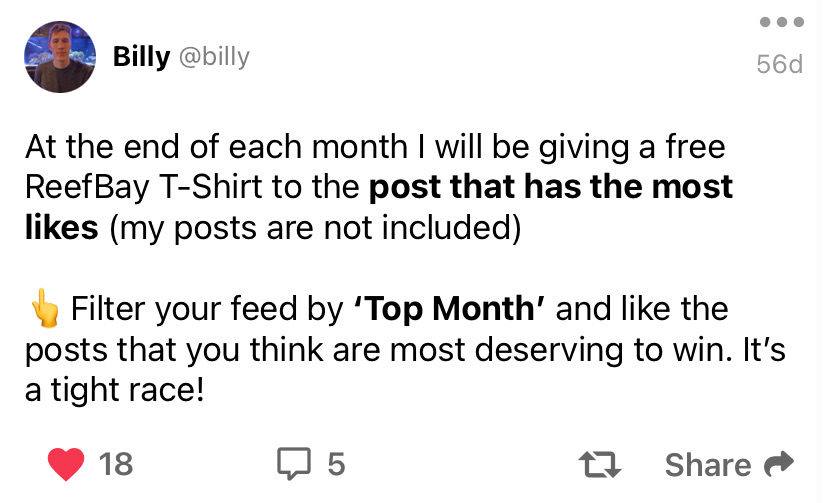Click the phrase 'a tight race!'
The height and width of the screenshot is (503, 828).
click(114, 389)
